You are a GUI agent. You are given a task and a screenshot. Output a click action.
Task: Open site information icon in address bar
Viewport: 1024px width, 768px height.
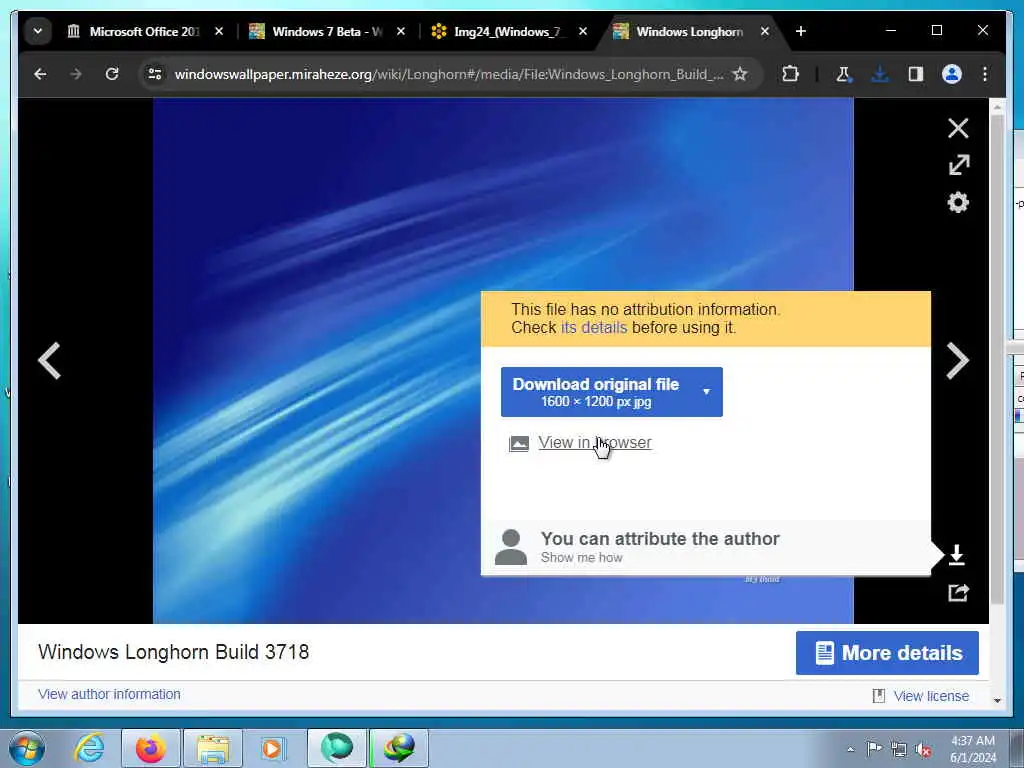tap(154, 74)
